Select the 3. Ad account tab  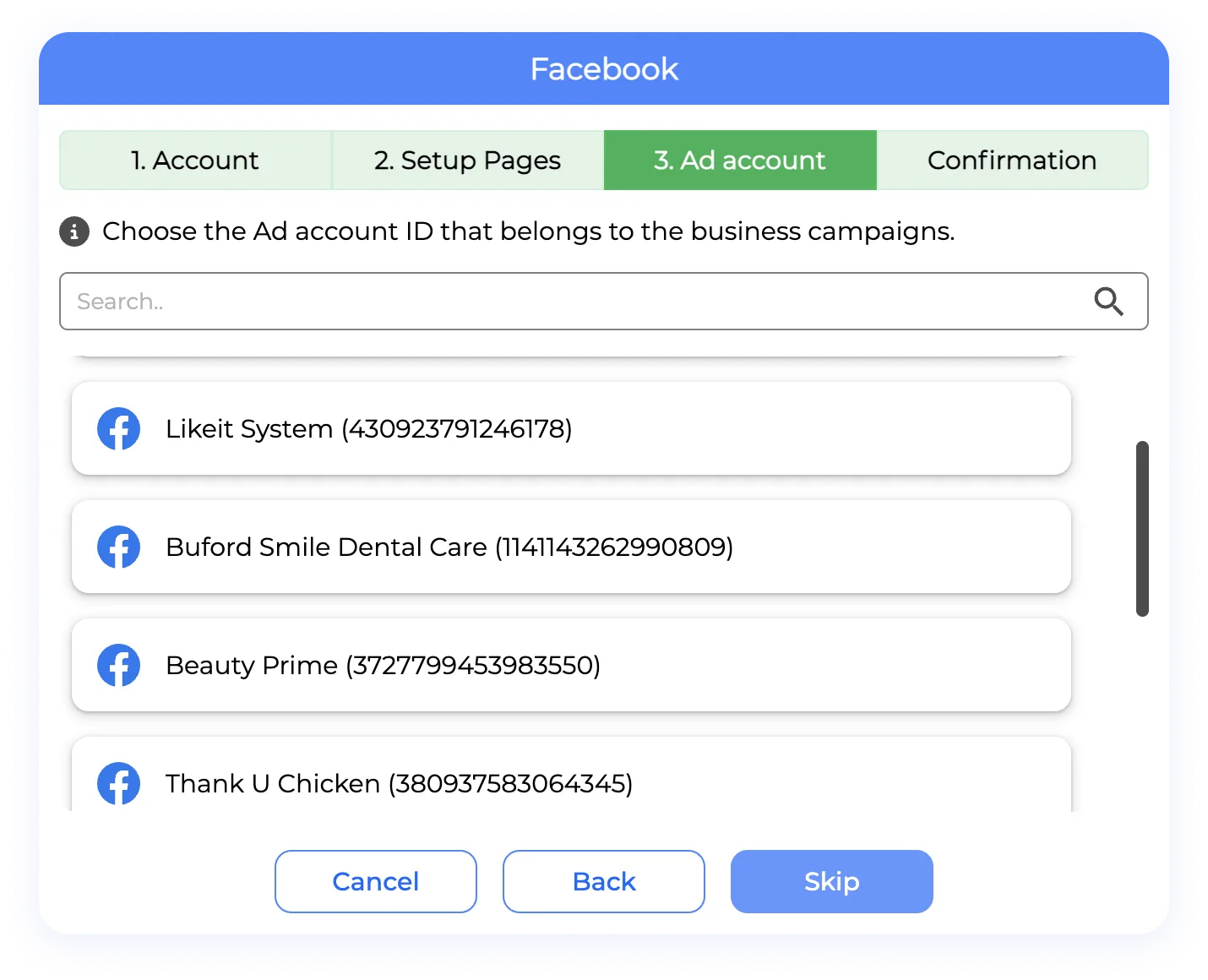(740, 161)
